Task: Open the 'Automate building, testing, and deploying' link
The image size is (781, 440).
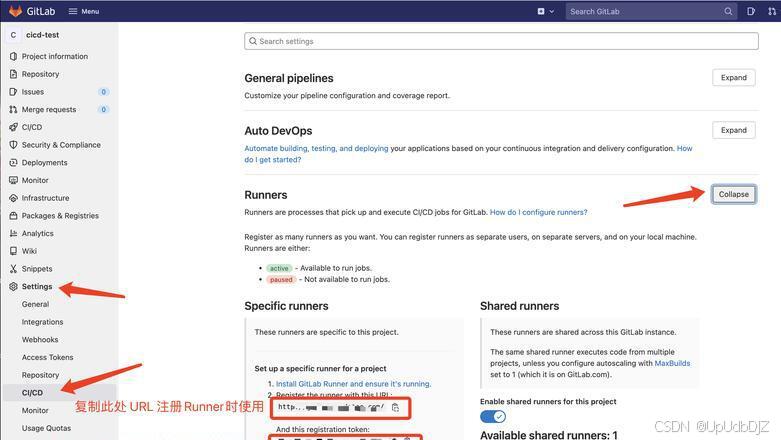Action: (316, 148)
